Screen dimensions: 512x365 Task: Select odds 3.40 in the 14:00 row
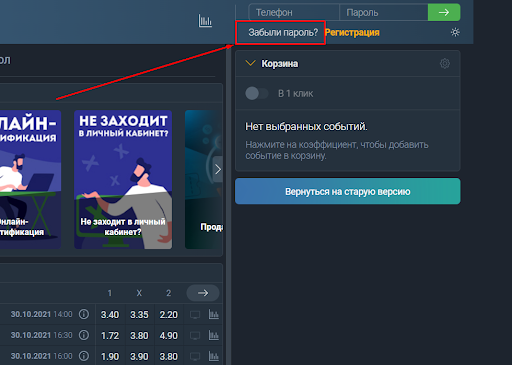tap(110, 315)
